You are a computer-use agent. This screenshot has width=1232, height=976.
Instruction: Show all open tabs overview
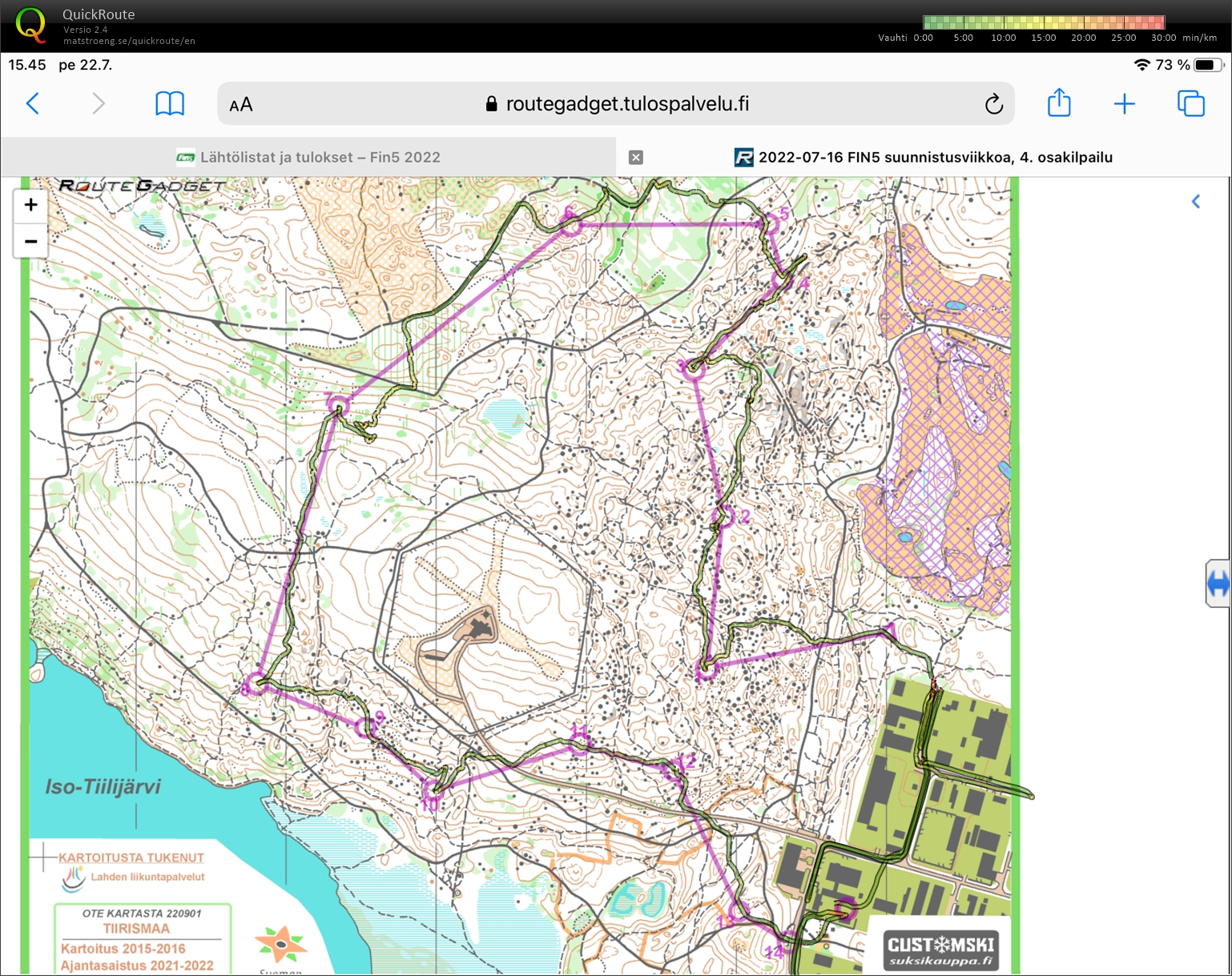pyautogui.click(x=1190, y=103)
